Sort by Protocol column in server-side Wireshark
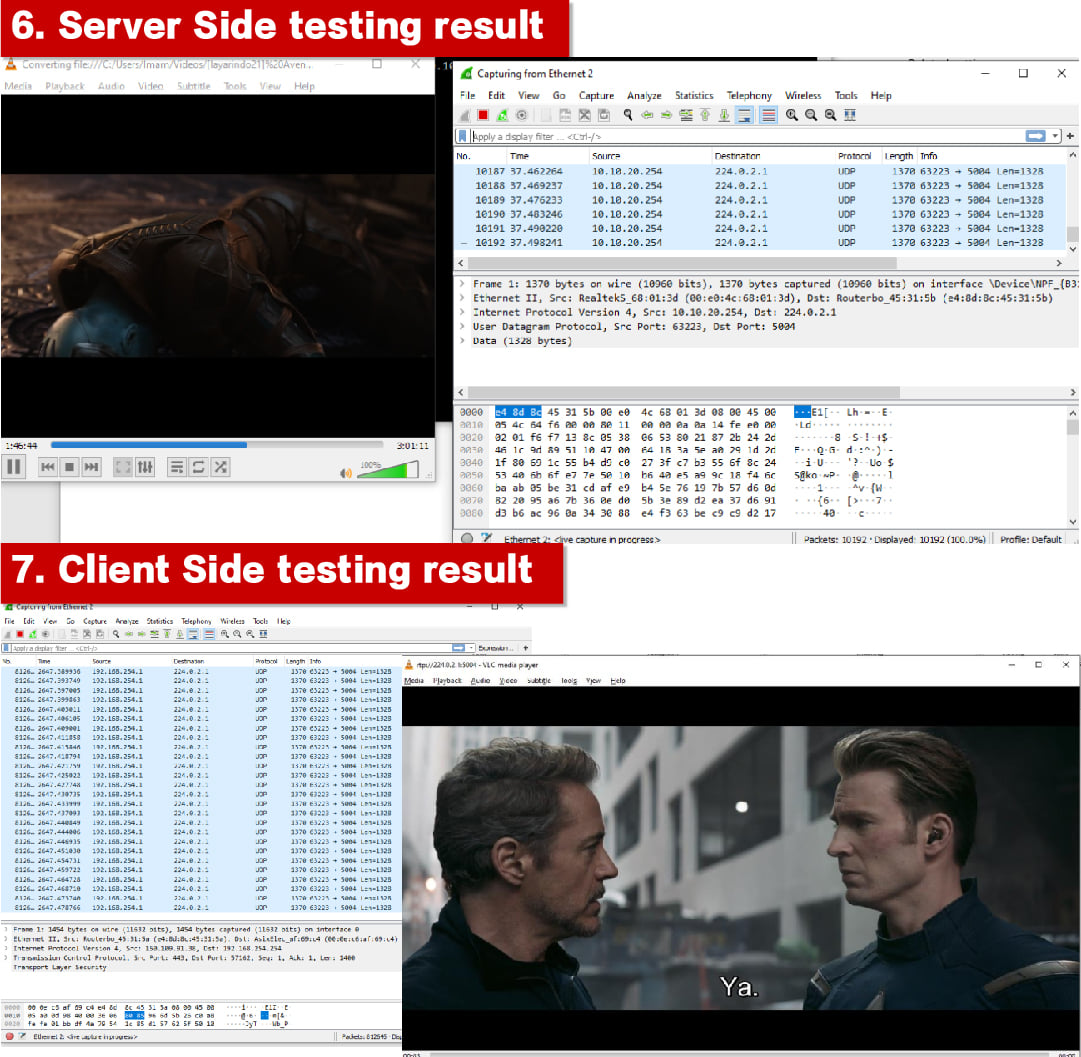The width and height of the screenshot is (1081, 1057). (854, 156)
